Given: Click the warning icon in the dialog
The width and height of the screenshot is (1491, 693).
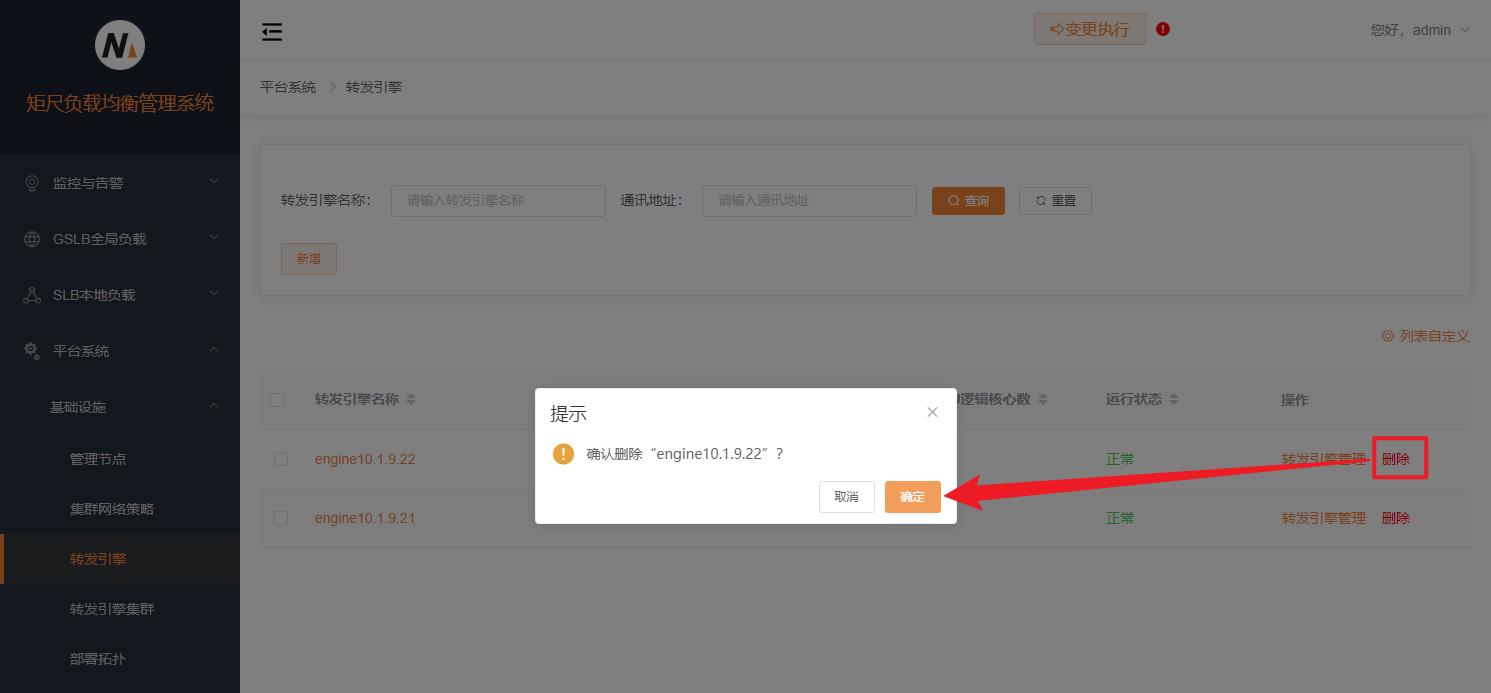Looking at the screenshot, I should click(x=562, y=454).
